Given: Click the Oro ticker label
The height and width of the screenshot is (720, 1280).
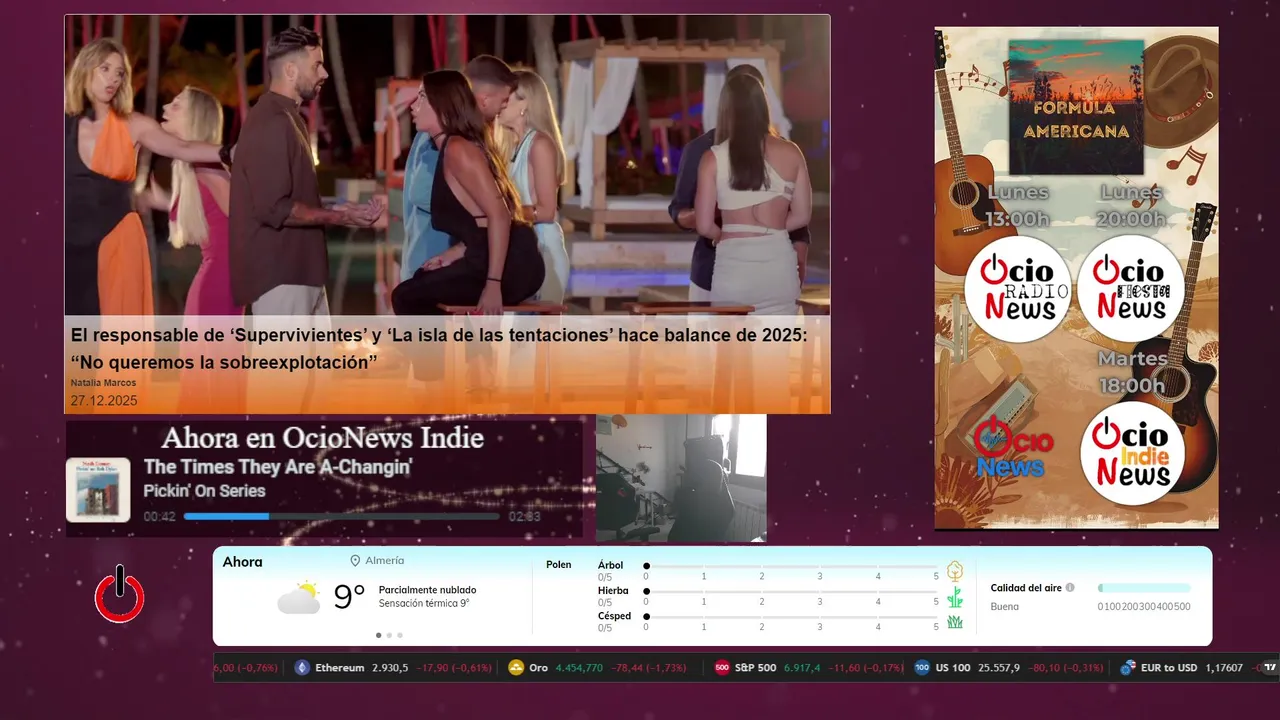Looking at the screenshot, I should 538,668.
